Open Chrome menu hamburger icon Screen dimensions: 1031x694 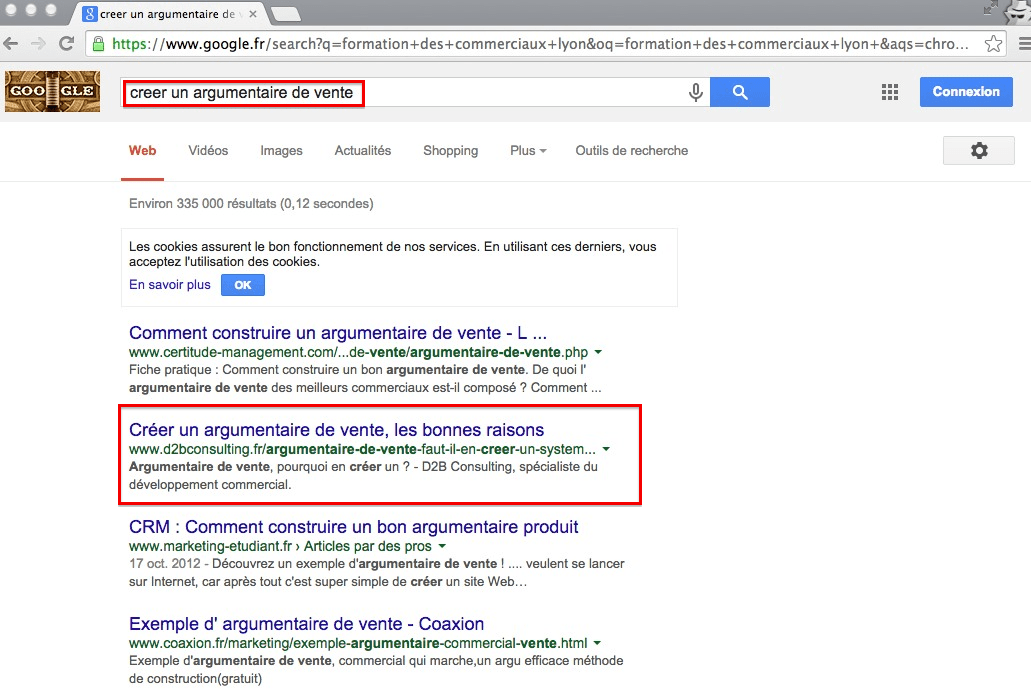[x=1024, y=44]
